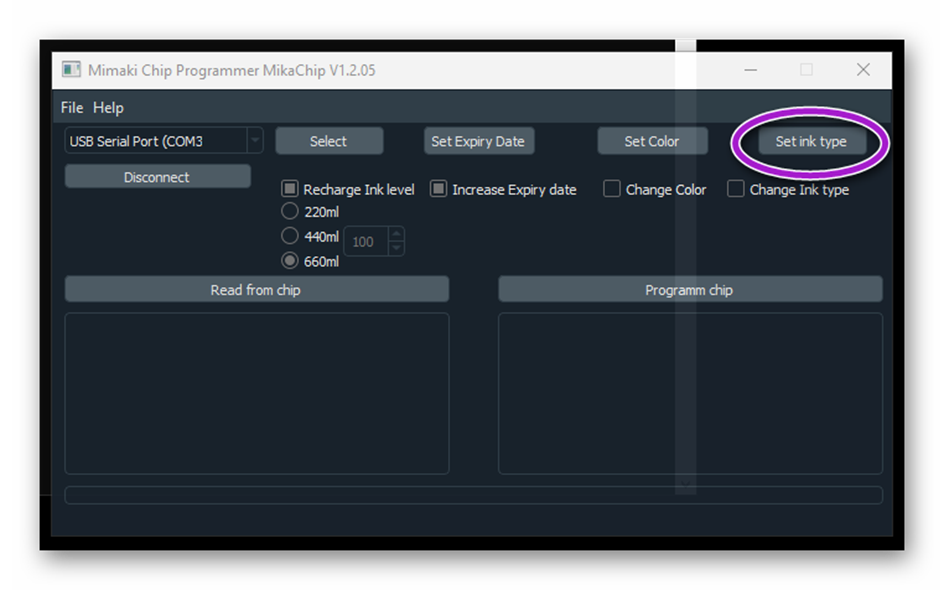
Task: Click the Set ink type button
Action: tap(812, 141)
